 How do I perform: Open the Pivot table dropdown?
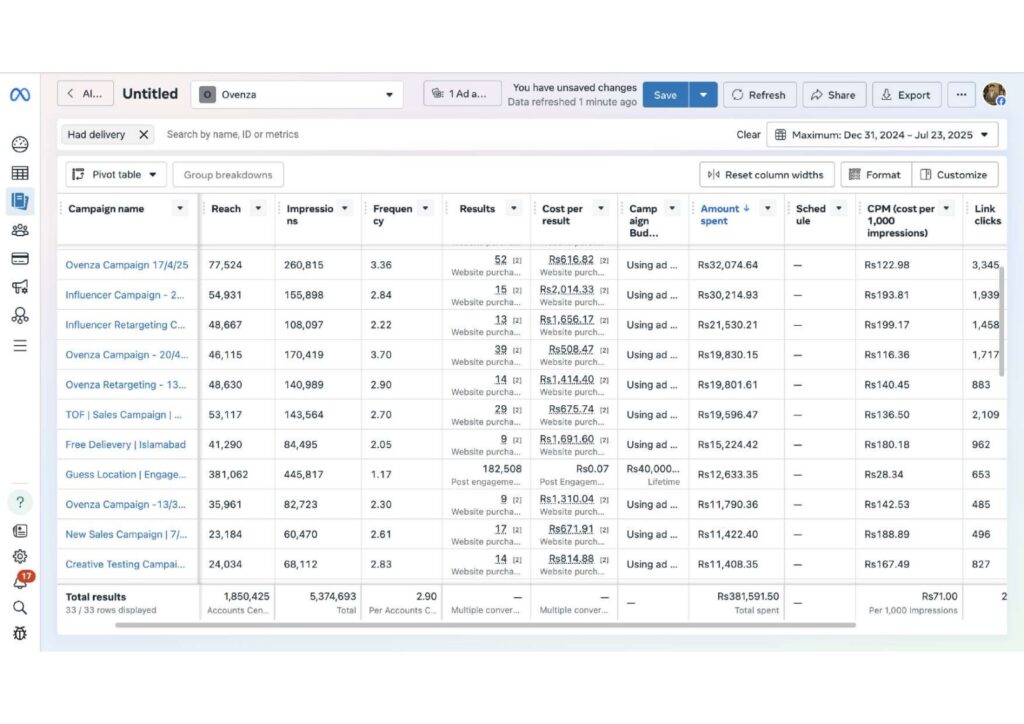click(116, 175)
